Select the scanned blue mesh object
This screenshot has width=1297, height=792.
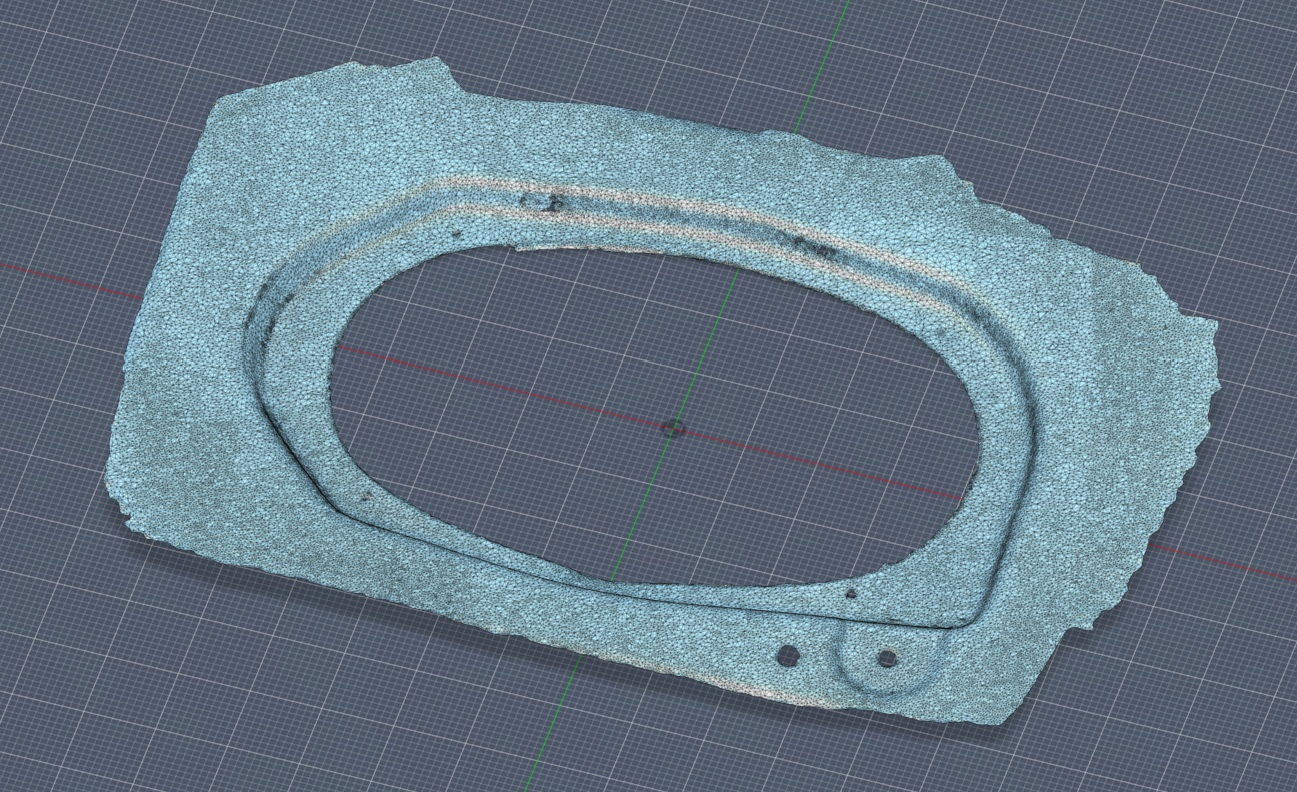200,400
